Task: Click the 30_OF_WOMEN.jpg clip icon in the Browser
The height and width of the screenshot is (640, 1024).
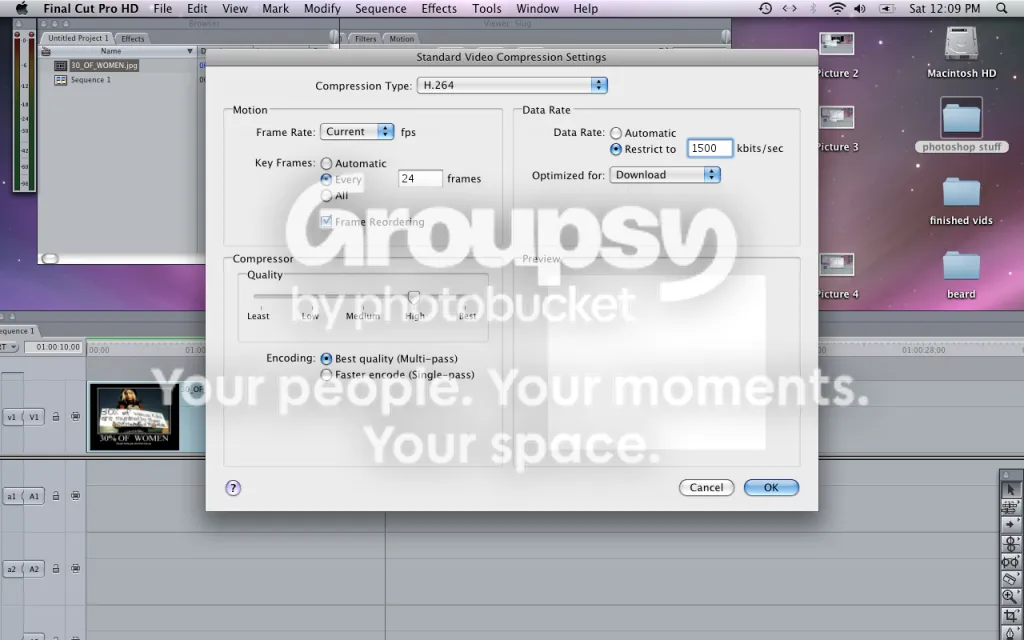Action: (x=60, y=65)
